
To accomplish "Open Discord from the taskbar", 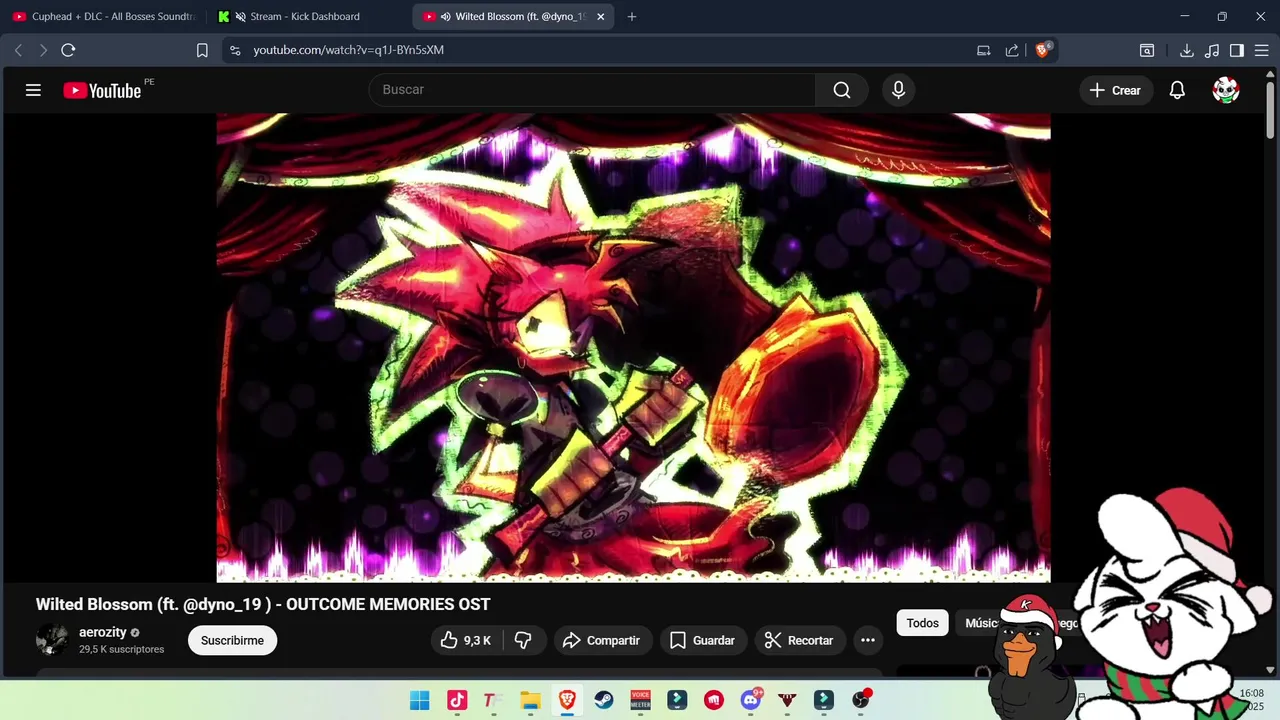I will point(750,700).
